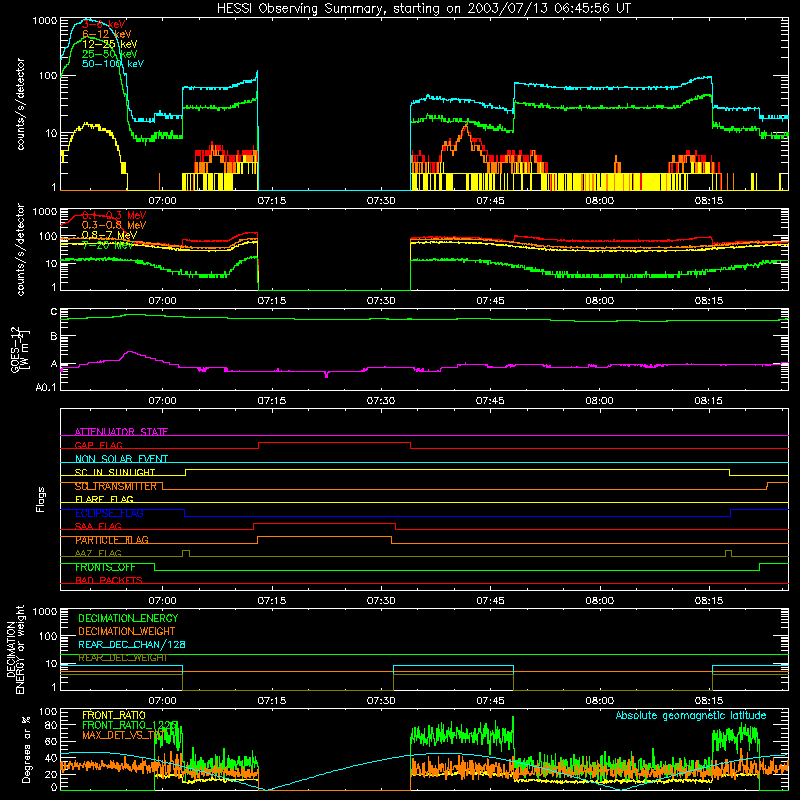Select the Absolute geomagnetic latitude label

click(691, 715)
